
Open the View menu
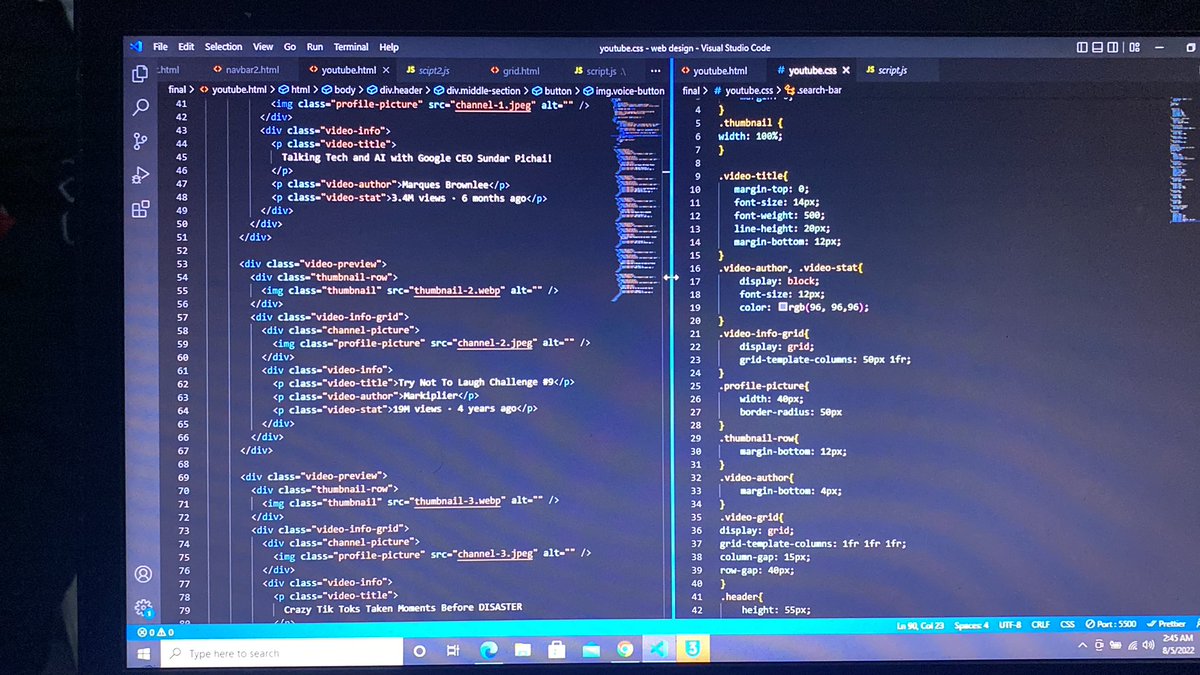263,47
